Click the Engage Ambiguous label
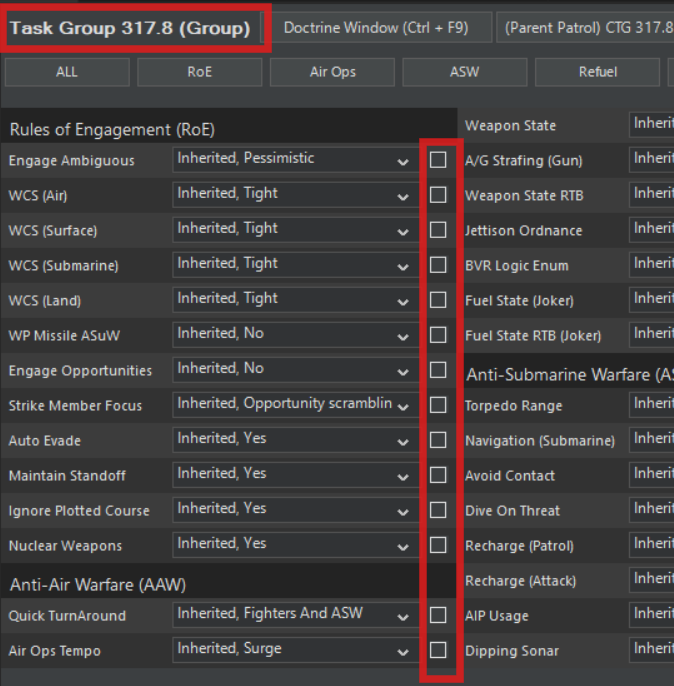Image resolution: width=674 pixels, height=686 pixels. [71, 161]
